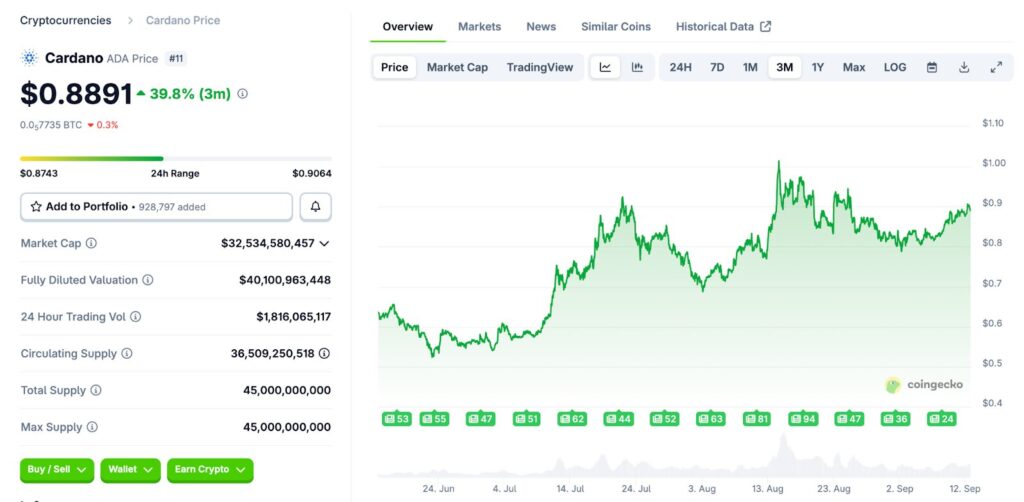This screenshot has width=1024, height=502.
Task: Click the Circulating Supply info icon
Action: coord(127,354)
